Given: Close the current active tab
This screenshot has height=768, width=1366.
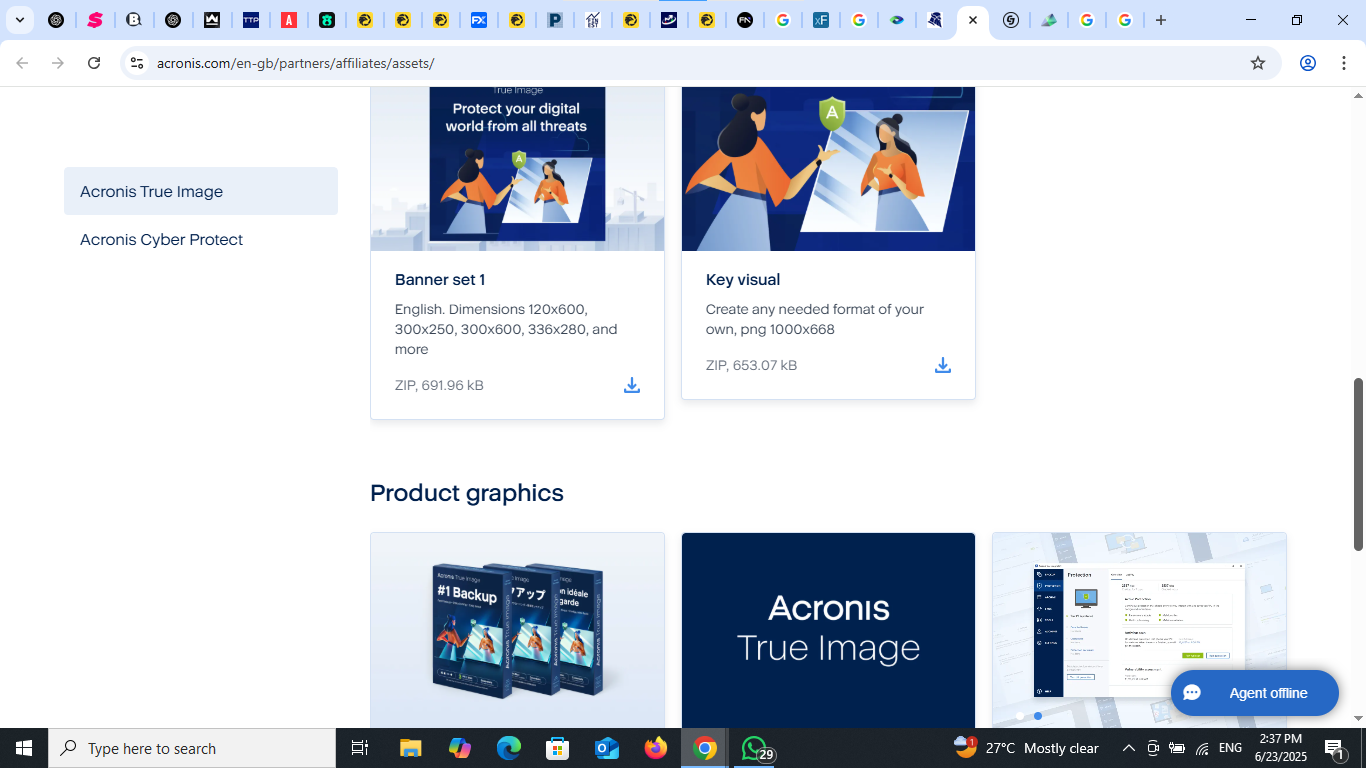Looking at the screenshot, I should pyautogui.click(x=972, y=20).
